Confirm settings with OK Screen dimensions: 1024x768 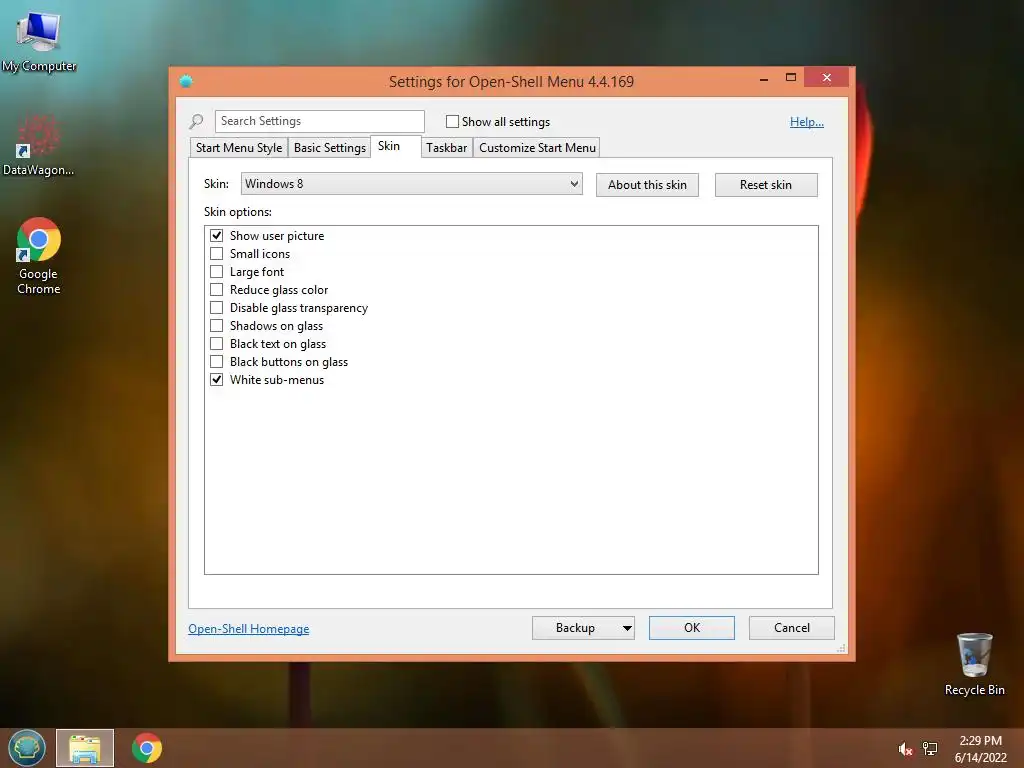coord(692,628)
